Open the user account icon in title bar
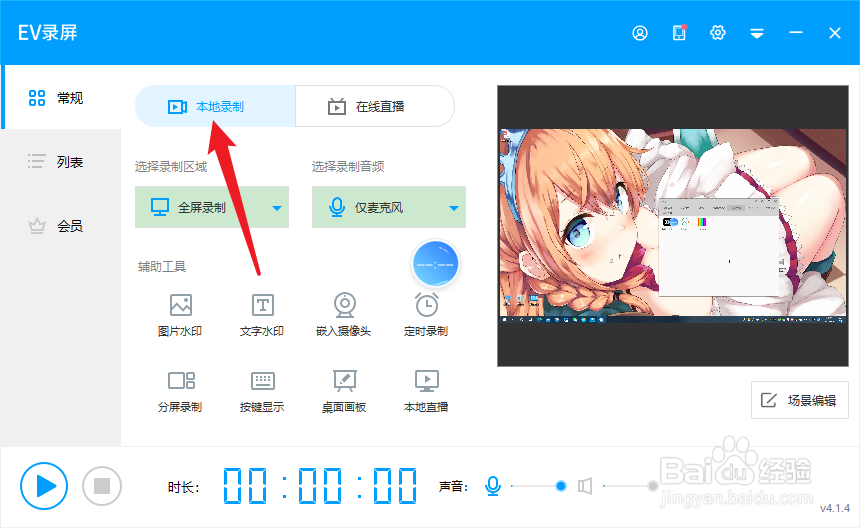Screen dimensions: 860x528 (x=640, y=33)
